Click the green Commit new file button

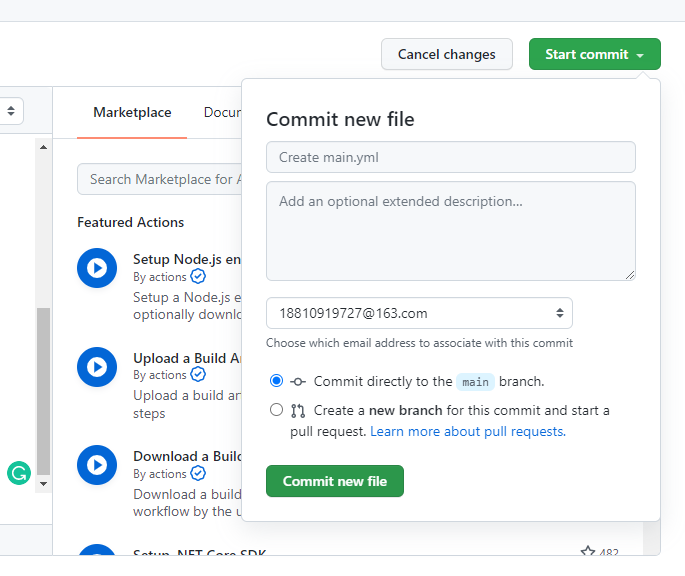[x=335, y=481]
